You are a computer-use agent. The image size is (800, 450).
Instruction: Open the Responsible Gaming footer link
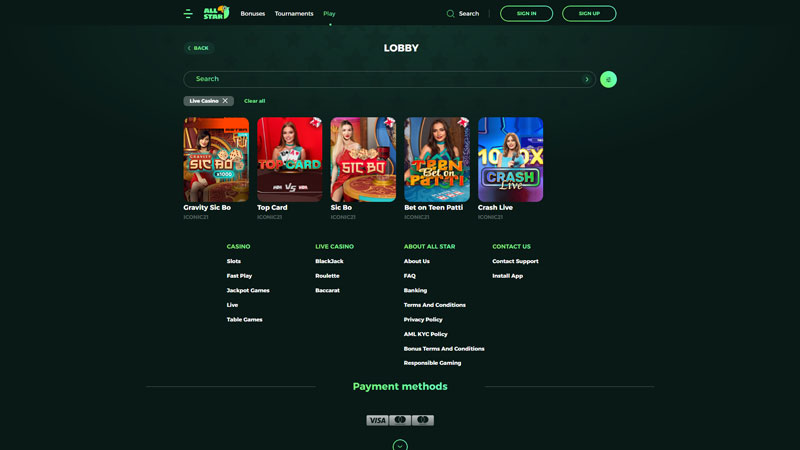(x=432, y=363)
